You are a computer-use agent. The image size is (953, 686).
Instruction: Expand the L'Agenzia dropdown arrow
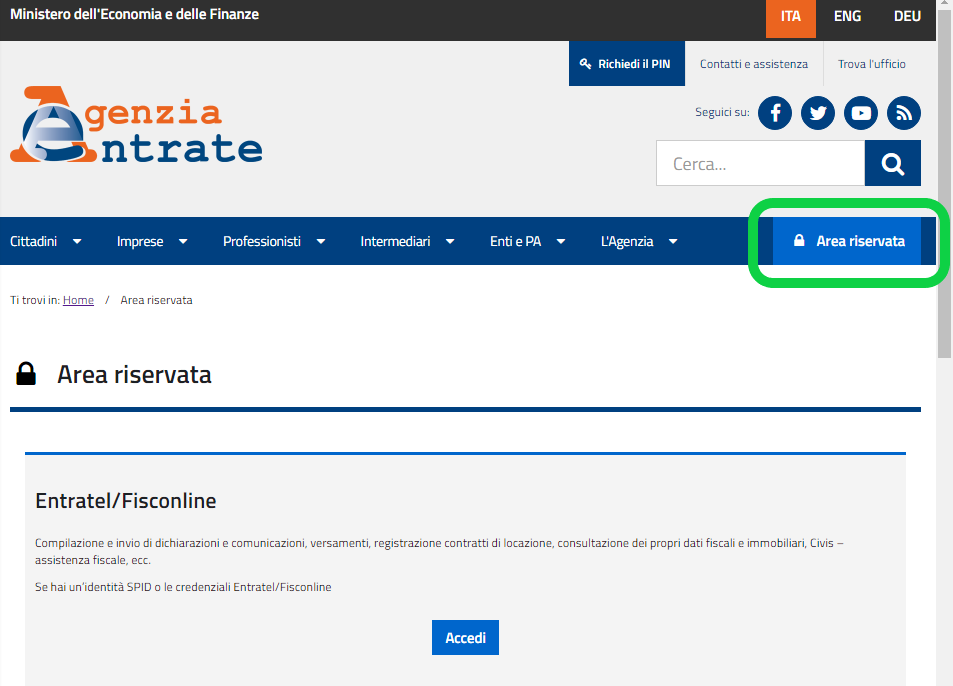(673, 241)
